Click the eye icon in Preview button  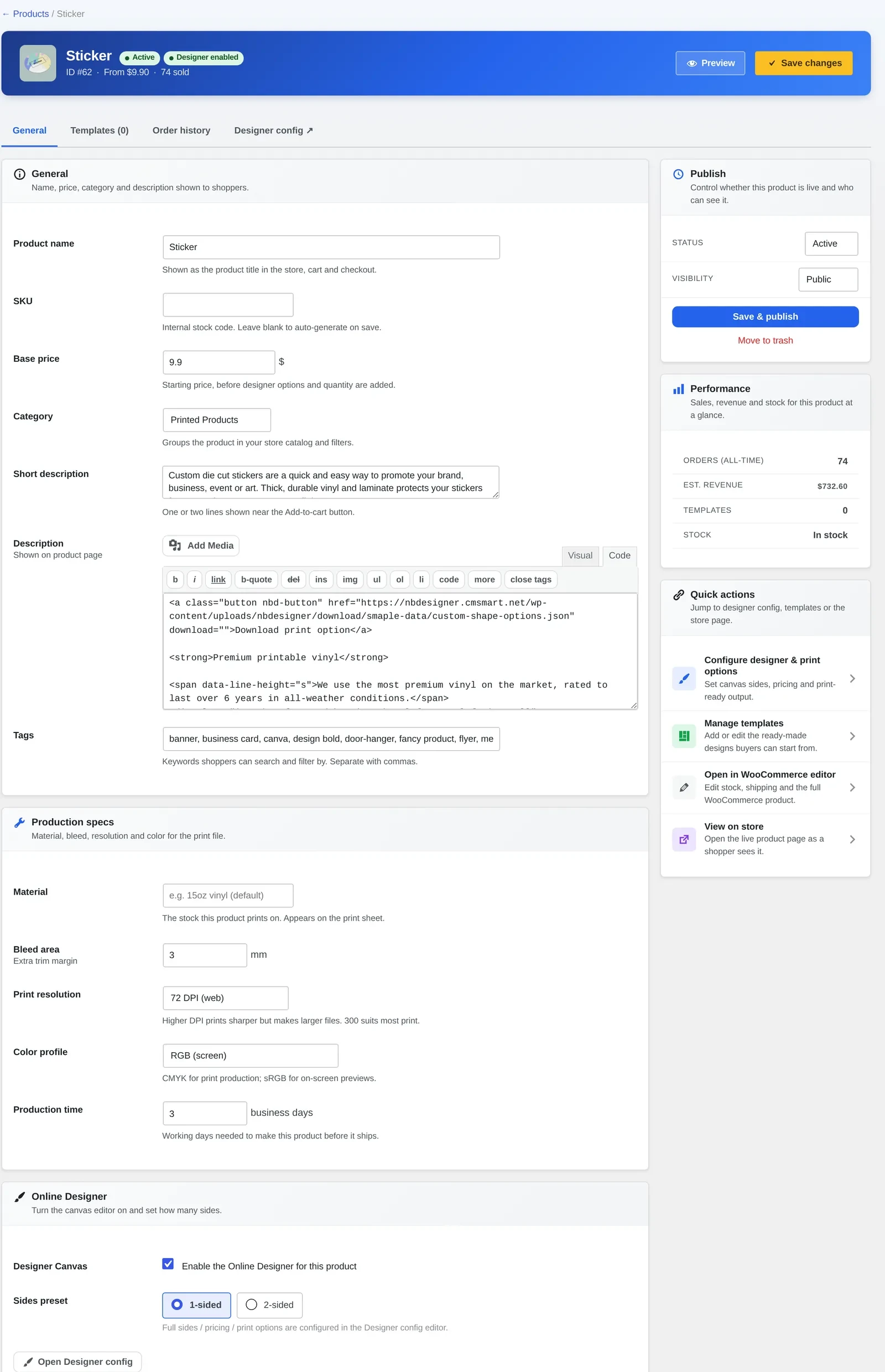692,63
